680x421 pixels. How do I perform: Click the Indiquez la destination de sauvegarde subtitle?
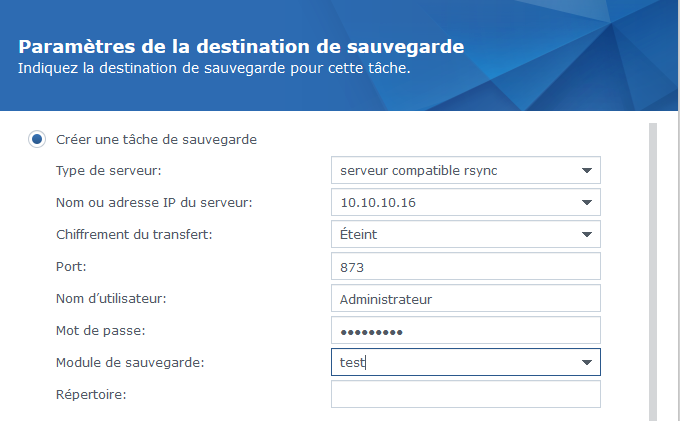point(214,69)
